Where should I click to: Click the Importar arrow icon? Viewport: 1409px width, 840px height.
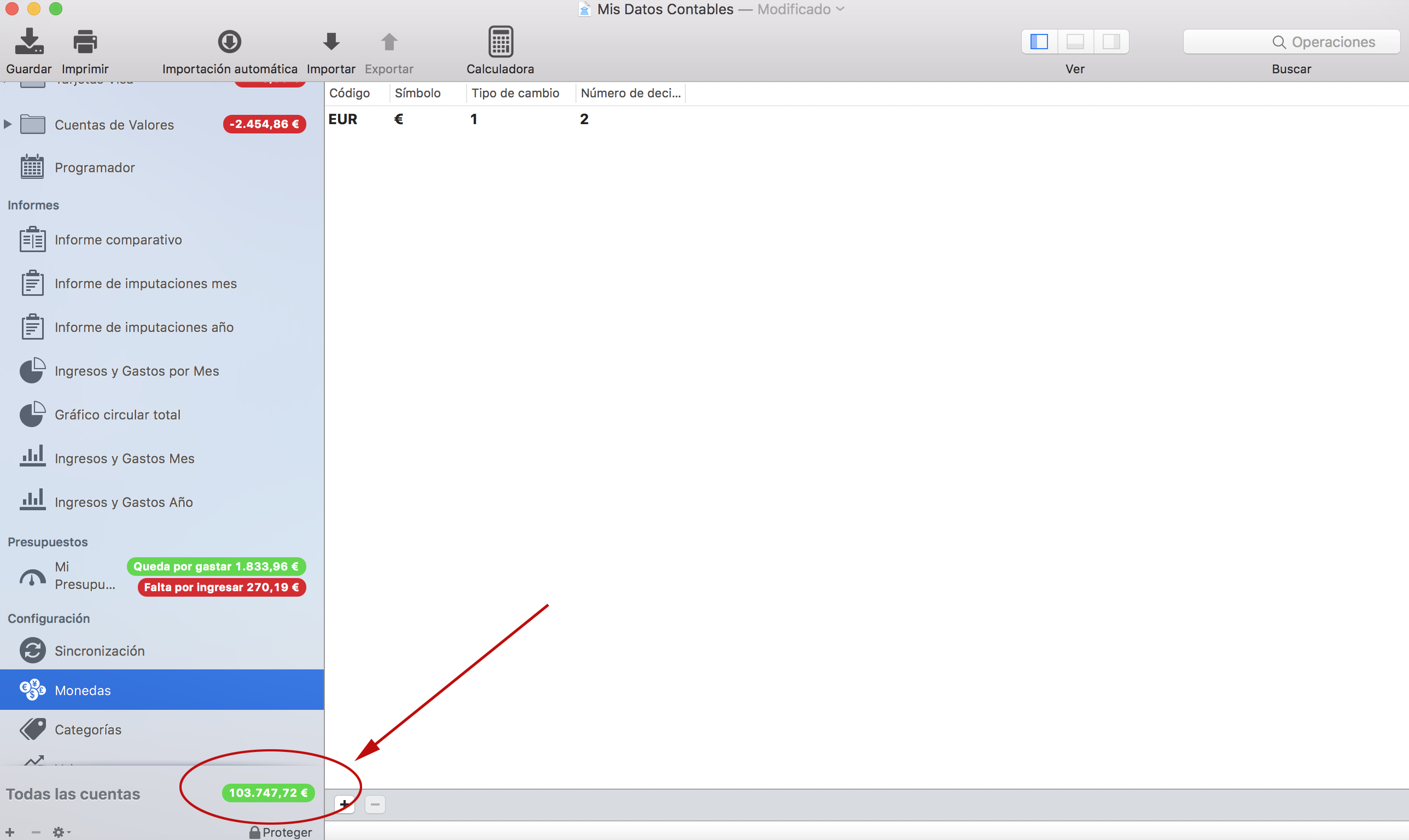(x=331, y=42)
